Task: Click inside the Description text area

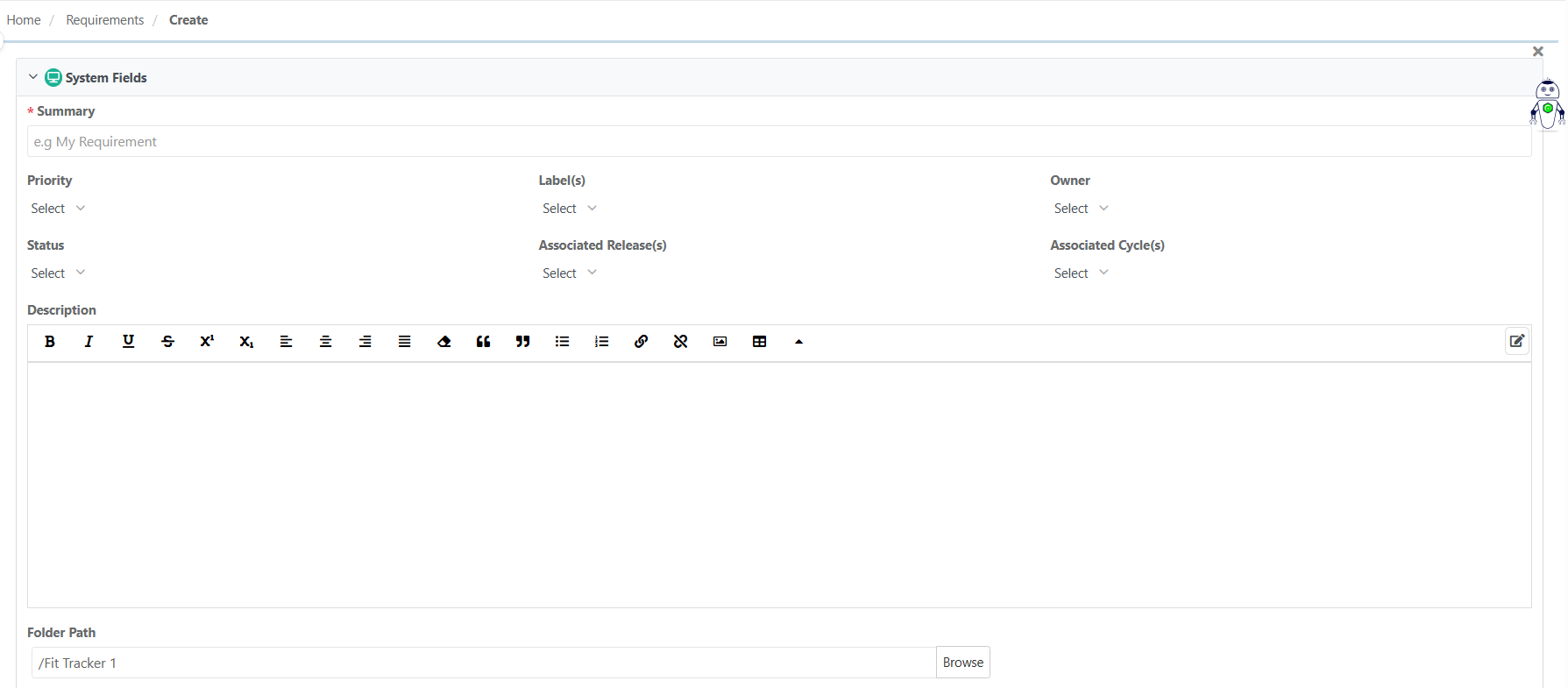Action: 779,485
